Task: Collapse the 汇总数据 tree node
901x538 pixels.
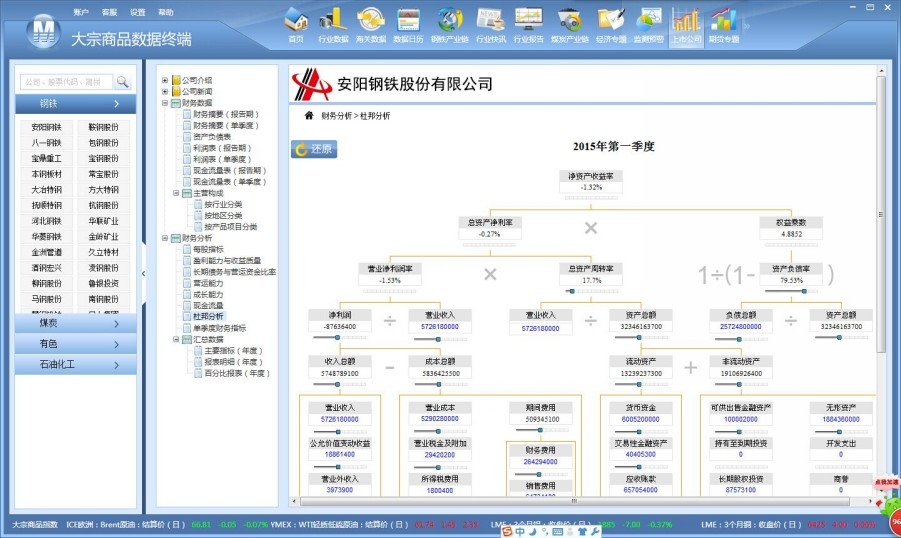Action: [x=176, y=340]
